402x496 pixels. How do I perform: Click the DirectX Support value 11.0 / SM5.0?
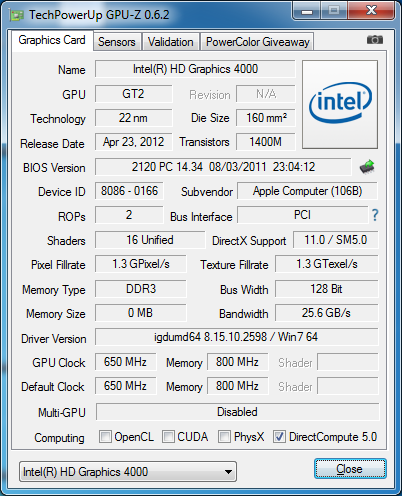point(336,240)
